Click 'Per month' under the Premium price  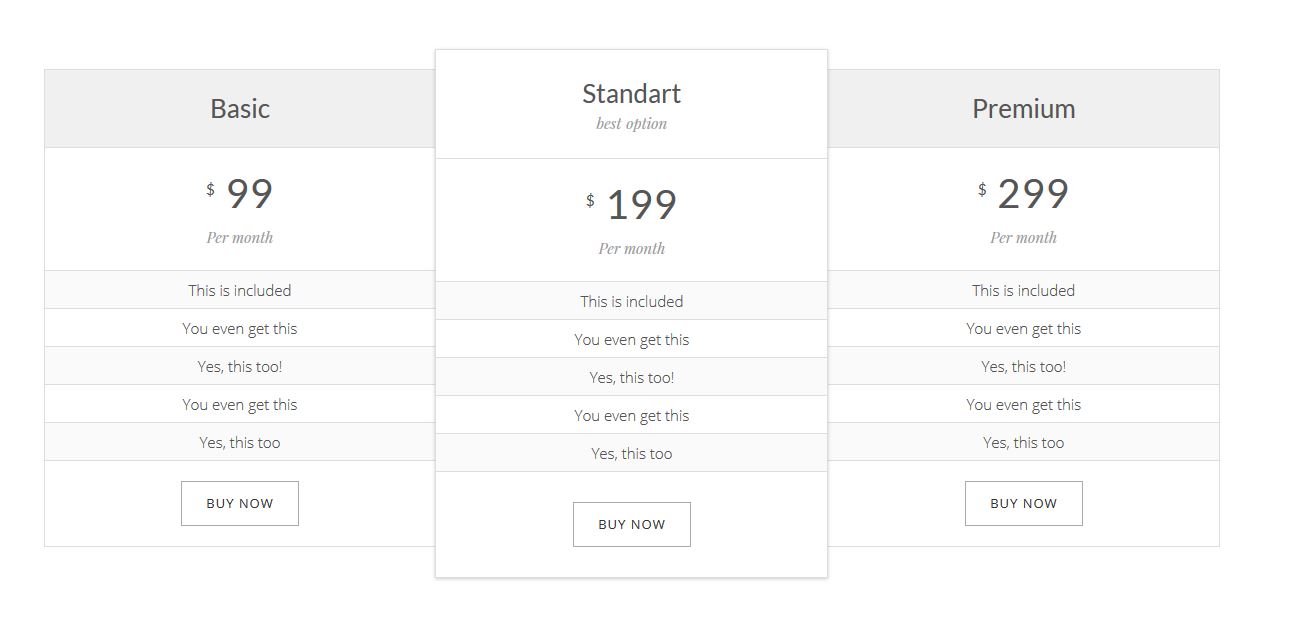[x=1023, y=237]
